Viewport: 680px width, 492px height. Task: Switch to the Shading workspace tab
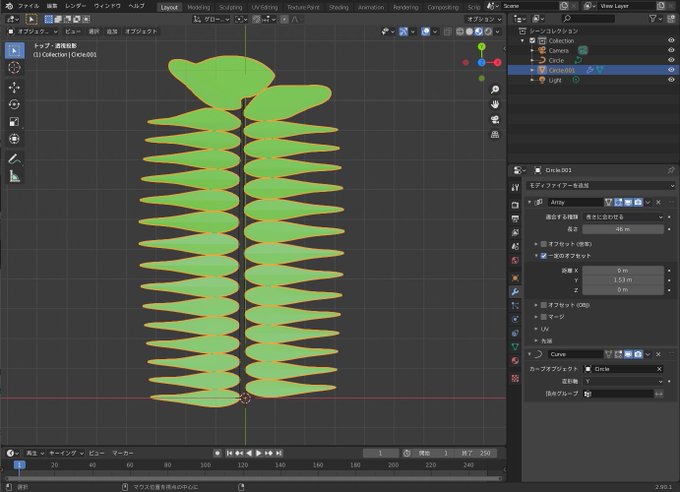point(339,7)
